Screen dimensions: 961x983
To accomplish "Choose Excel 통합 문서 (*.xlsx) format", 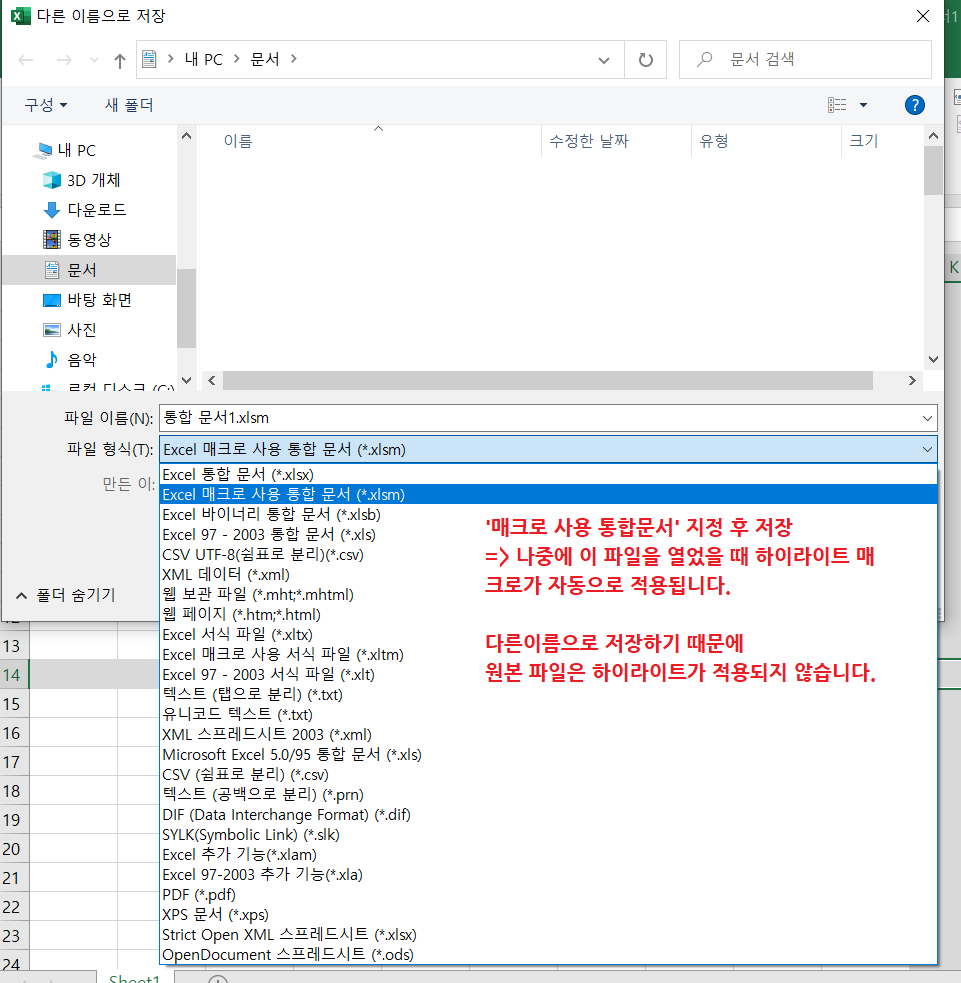I will pyautogui.click(x=549, y=475).
